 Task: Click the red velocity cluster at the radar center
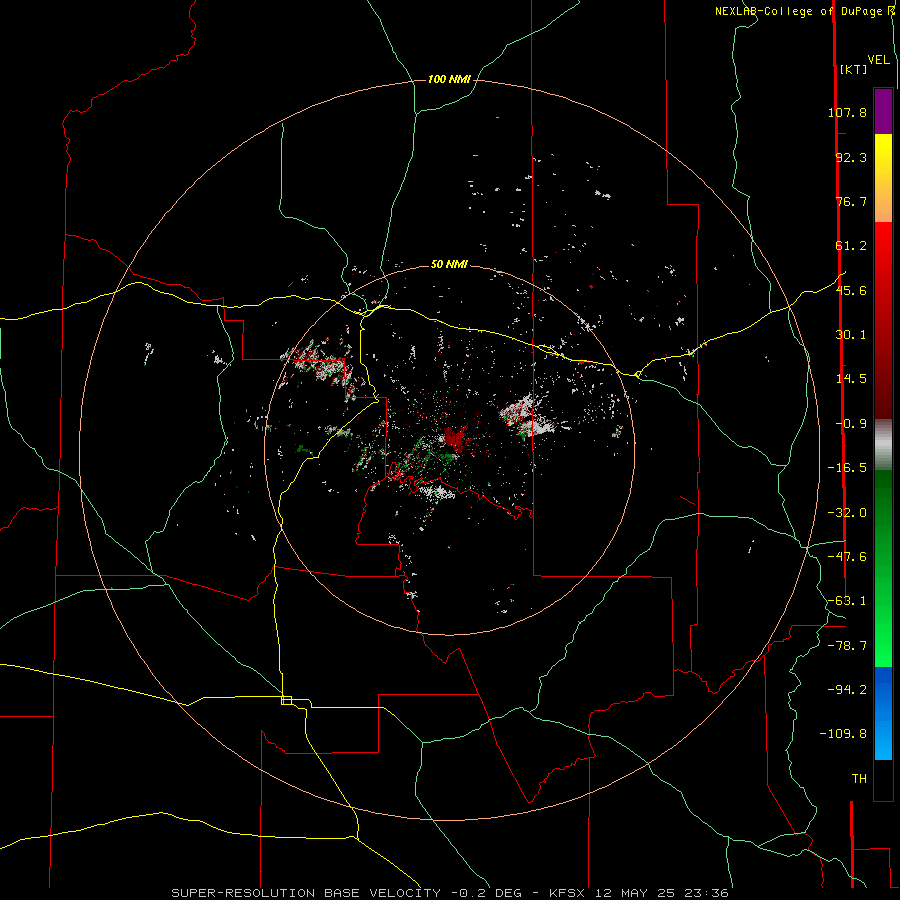[x=456, y=438]
